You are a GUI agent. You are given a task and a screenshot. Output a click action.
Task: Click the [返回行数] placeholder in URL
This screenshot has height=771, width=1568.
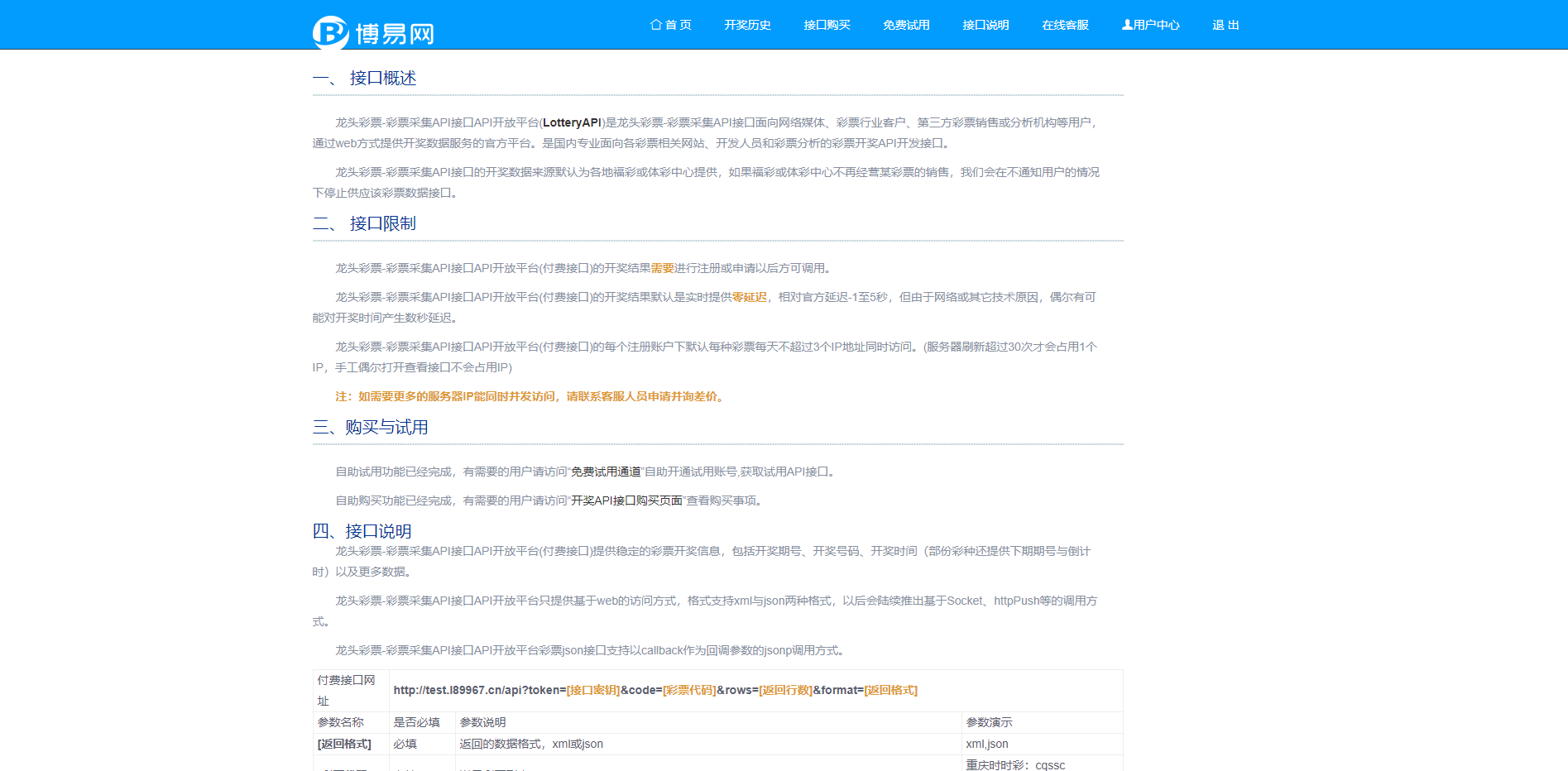click(785, 690)
